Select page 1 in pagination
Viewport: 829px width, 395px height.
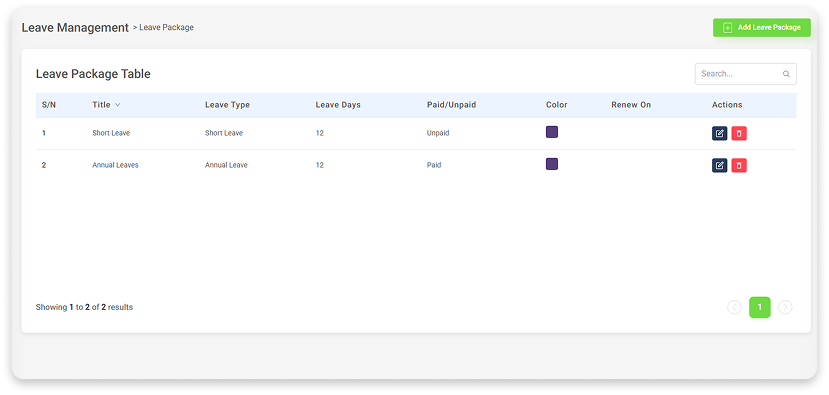pos(760,307)
